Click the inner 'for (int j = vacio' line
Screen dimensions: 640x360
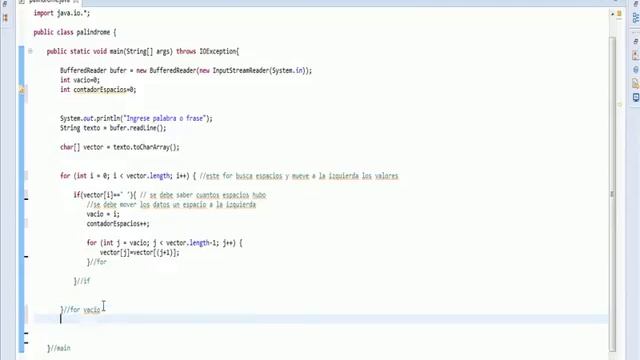click(x=164, y=243)
